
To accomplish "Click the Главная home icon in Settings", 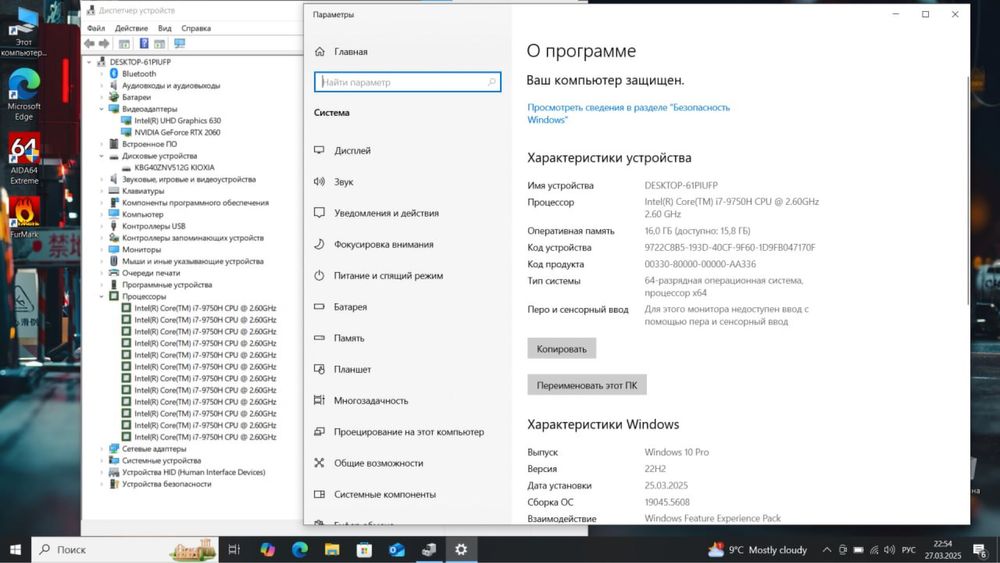I will pyautogui.click(x=320, y=52).
